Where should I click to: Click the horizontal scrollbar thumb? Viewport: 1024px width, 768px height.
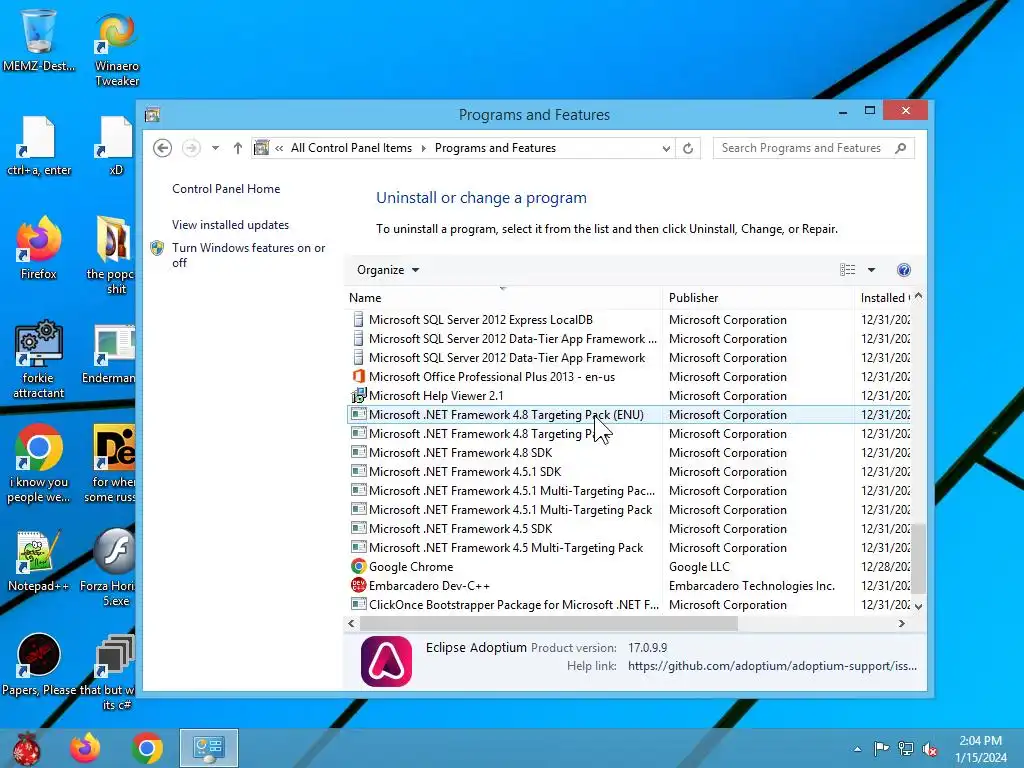coord(549,624)
